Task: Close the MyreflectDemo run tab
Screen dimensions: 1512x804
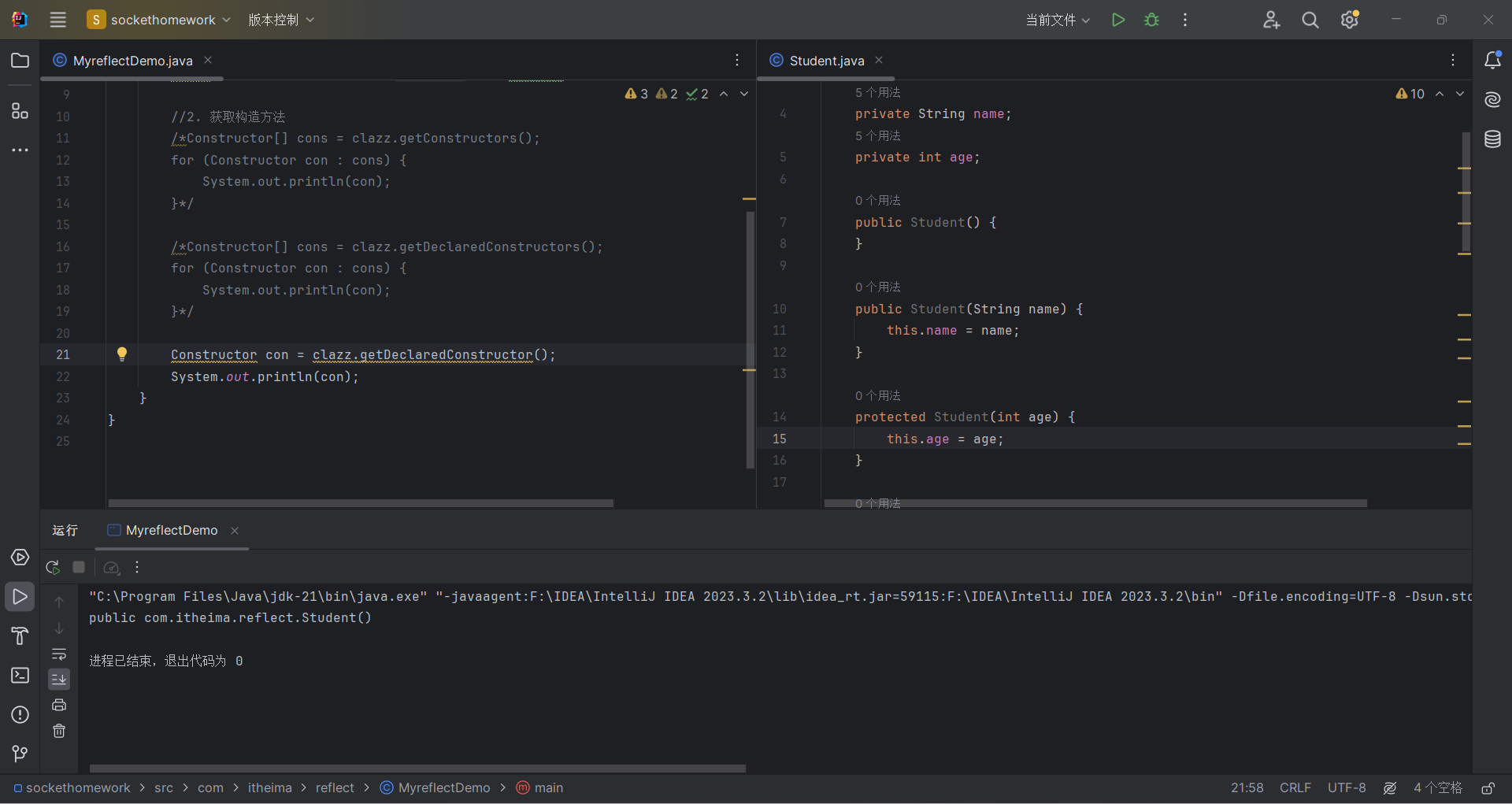Action: pyautogui.click(x=235, y=531)
